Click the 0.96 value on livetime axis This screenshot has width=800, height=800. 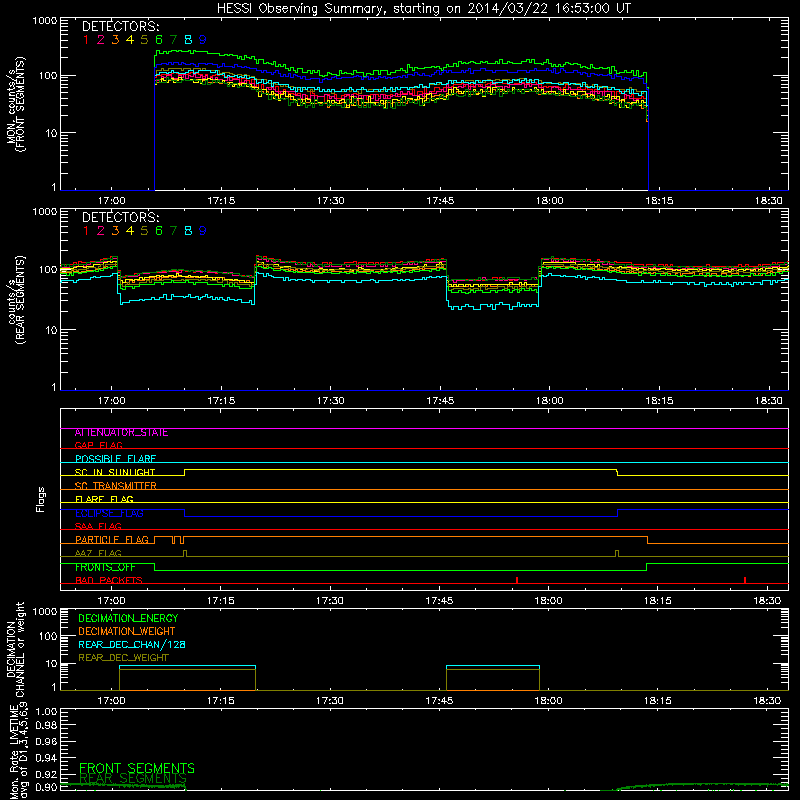tap(47, 741)
